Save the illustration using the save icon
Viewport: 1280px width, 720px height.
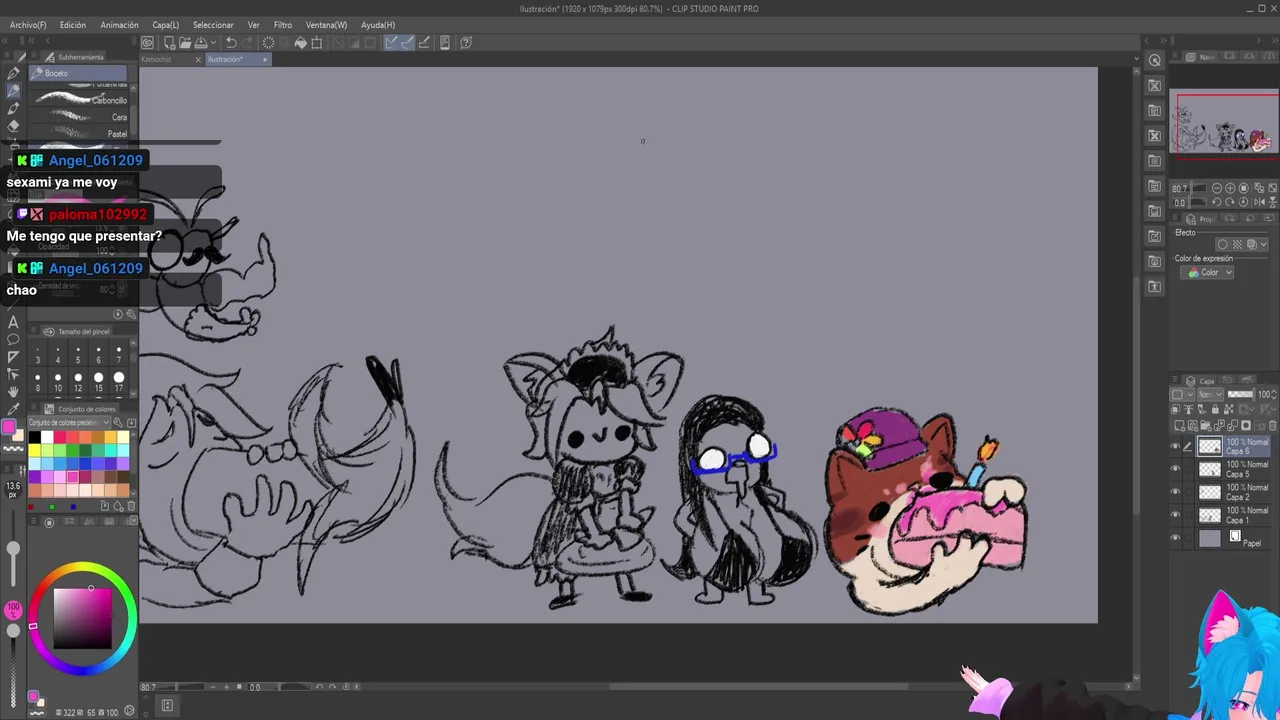click(x=200, y=43)
